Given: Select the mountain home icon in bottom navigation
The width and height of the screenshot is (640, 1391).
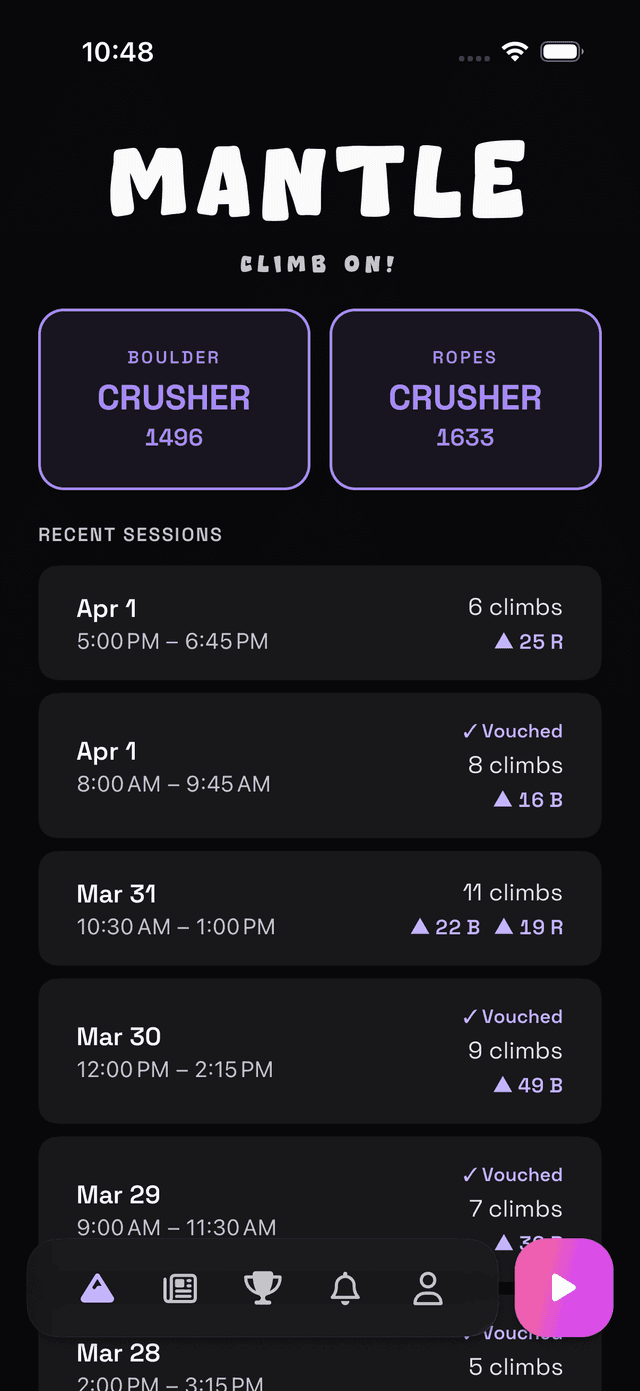Looking at the screenshot, I should tap(97, 1288).
